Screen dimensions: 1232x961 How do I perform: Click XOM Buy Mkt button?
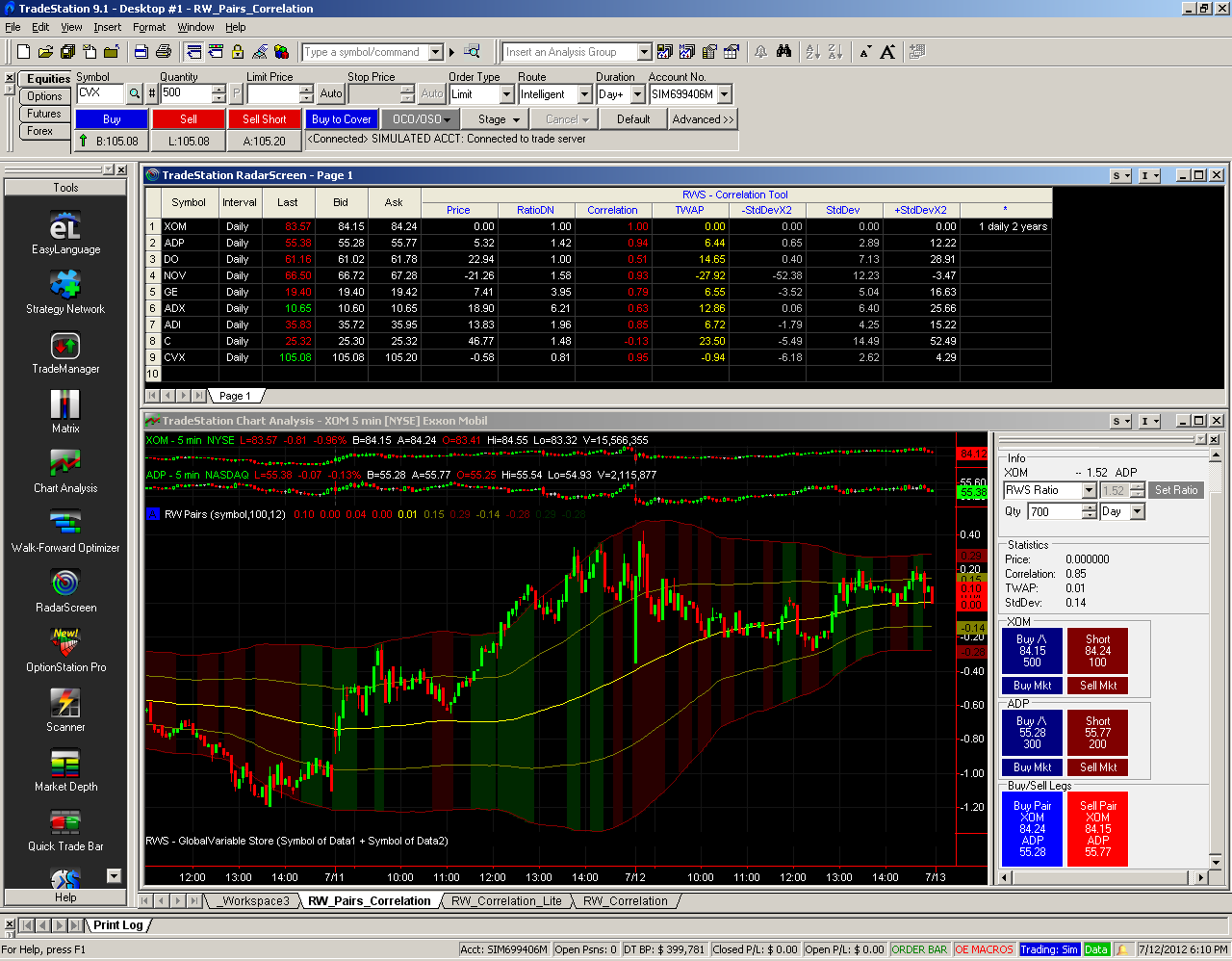[1033, 686]
